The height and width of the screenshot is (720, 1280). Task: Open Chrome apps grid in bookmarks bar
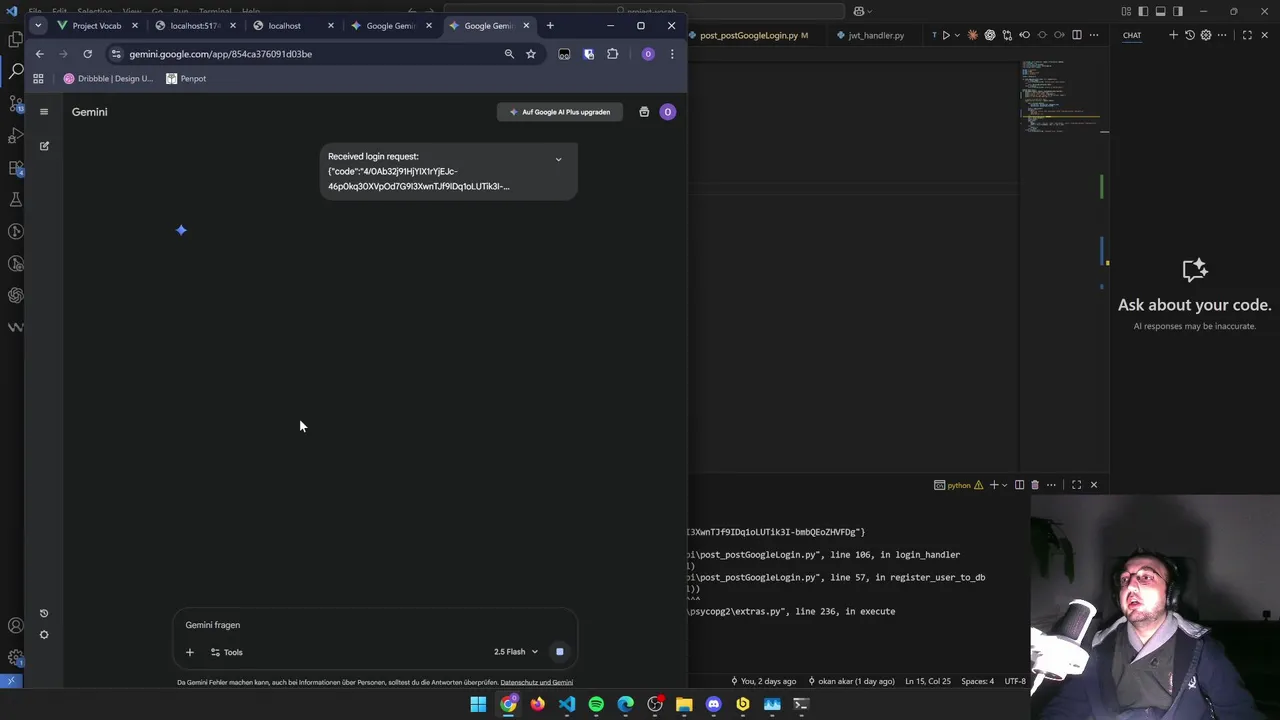[x=38, y=78]
